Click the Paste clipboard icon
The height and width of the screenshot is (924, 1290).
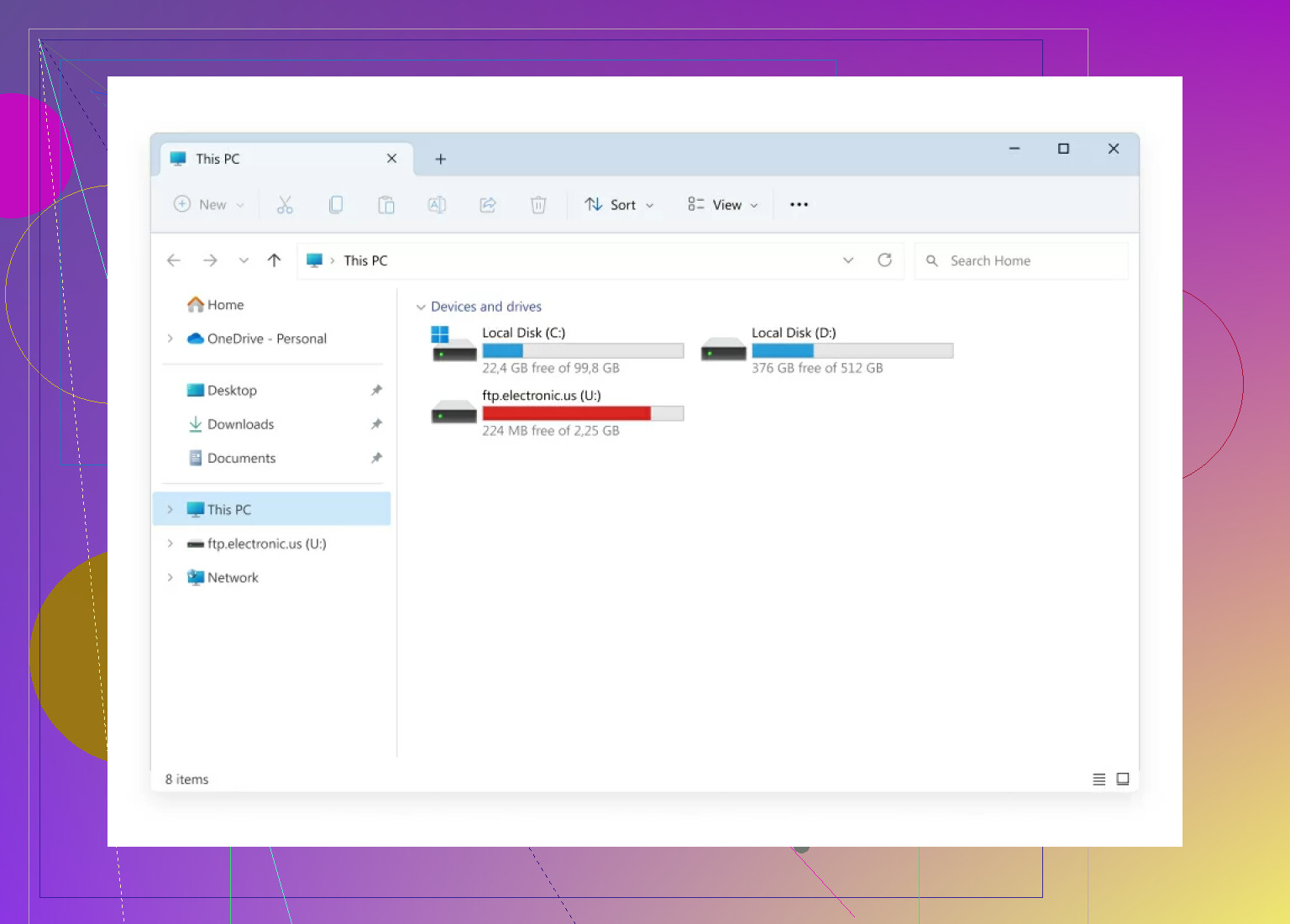pyautogui.click(x=386, y=204)
